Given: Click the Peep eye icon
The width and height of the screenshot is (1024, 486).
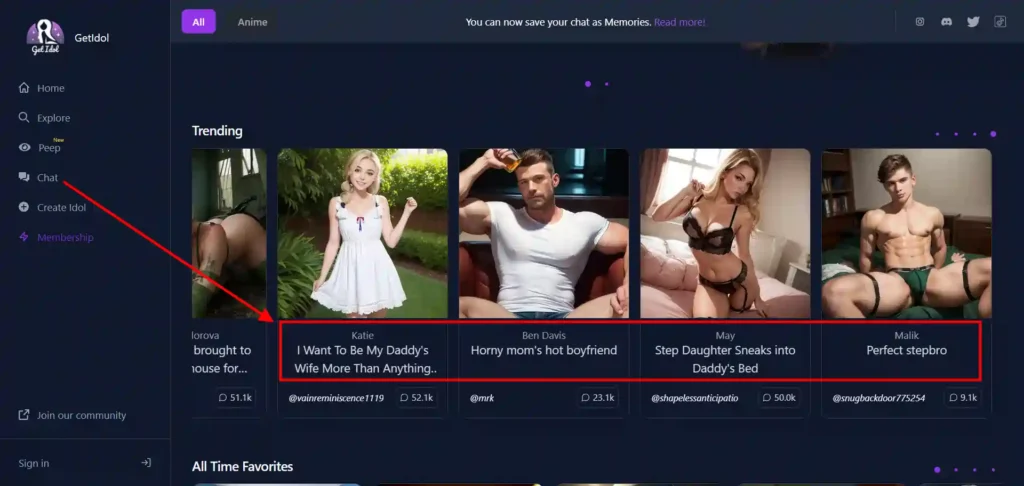Looking at the screenshot, I should point(24,148).
